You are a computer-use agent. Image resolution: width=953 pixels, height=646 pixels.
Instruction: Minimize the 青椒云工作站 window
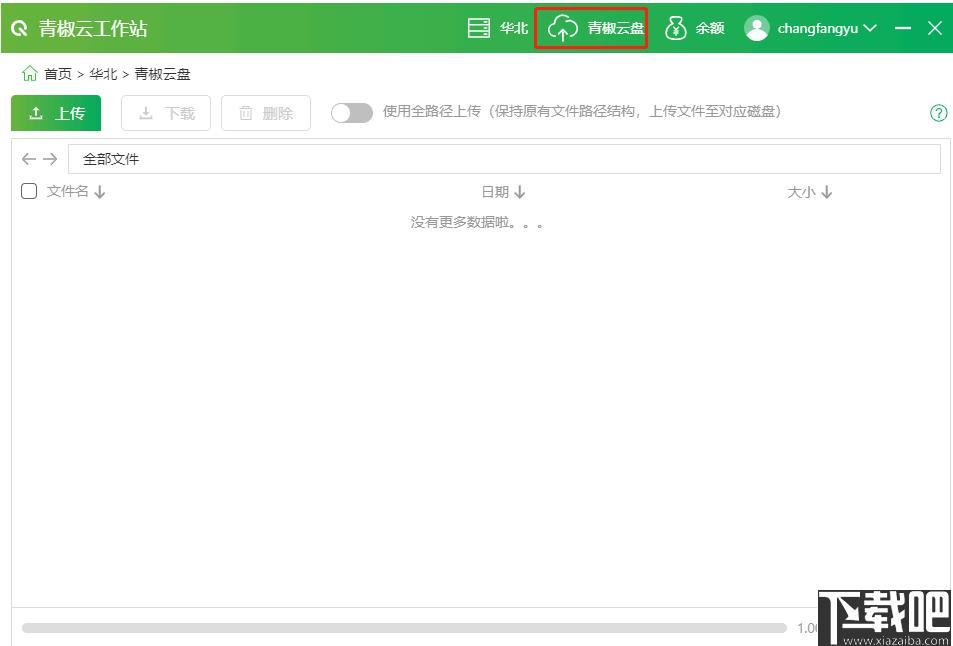pyautogui.click(x=903, y=28)
